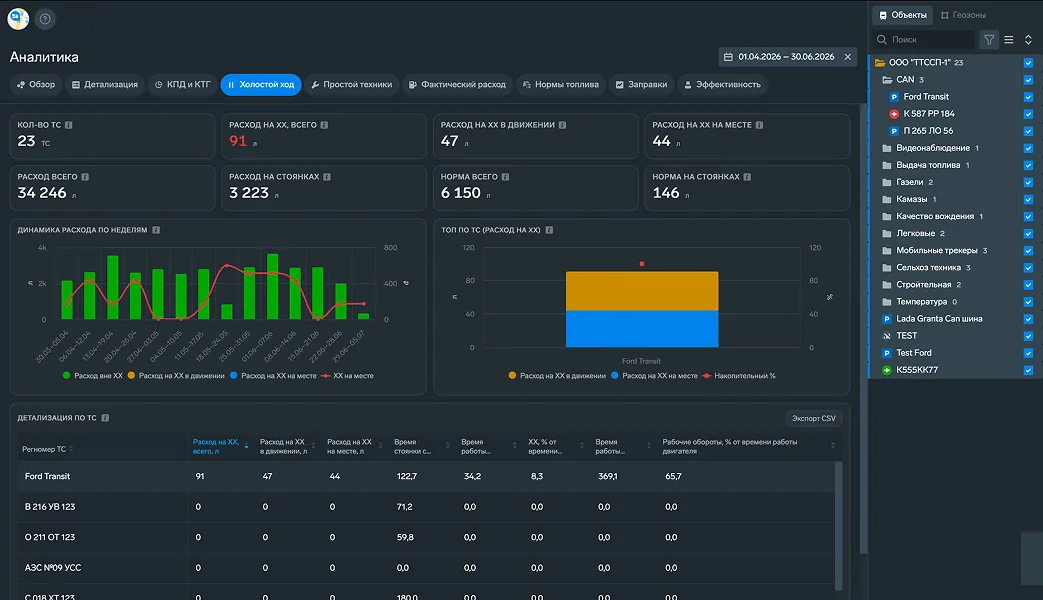1043x600 pixels.
Task: Open info icon beside РАСХОД ВСЕГО
Action: [85, 177]
